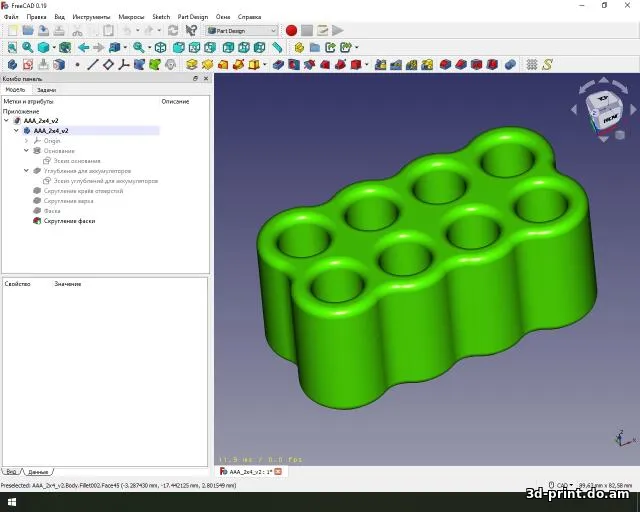Click the yellow Pad tool icon

[191, 65]
